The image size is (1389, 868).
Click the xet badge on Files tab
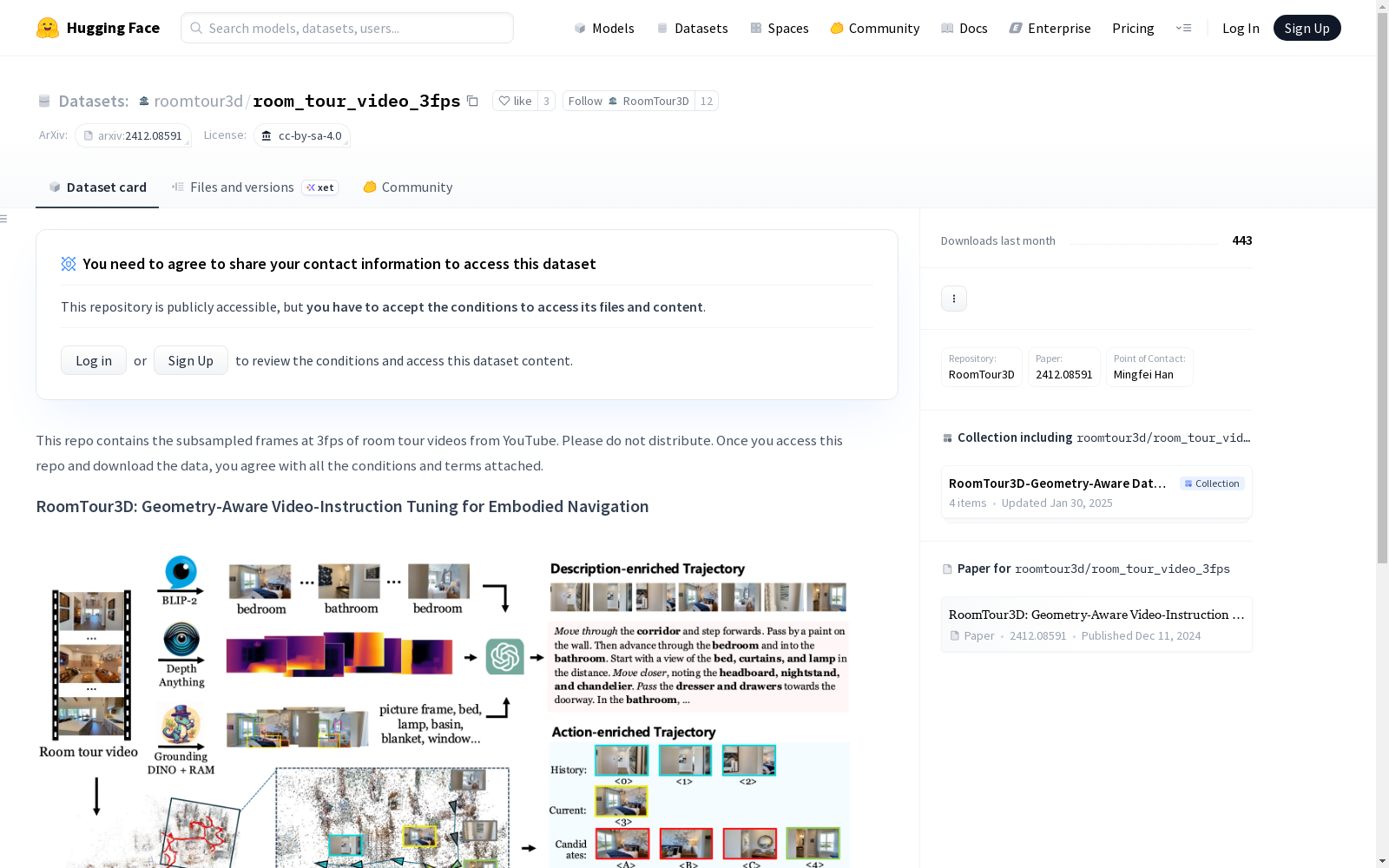tap(320, 187)
